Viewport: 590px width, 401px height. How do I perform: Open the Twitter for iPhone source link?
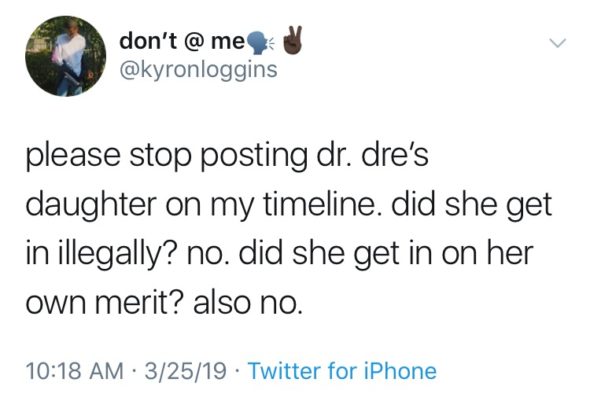[342, 371]
